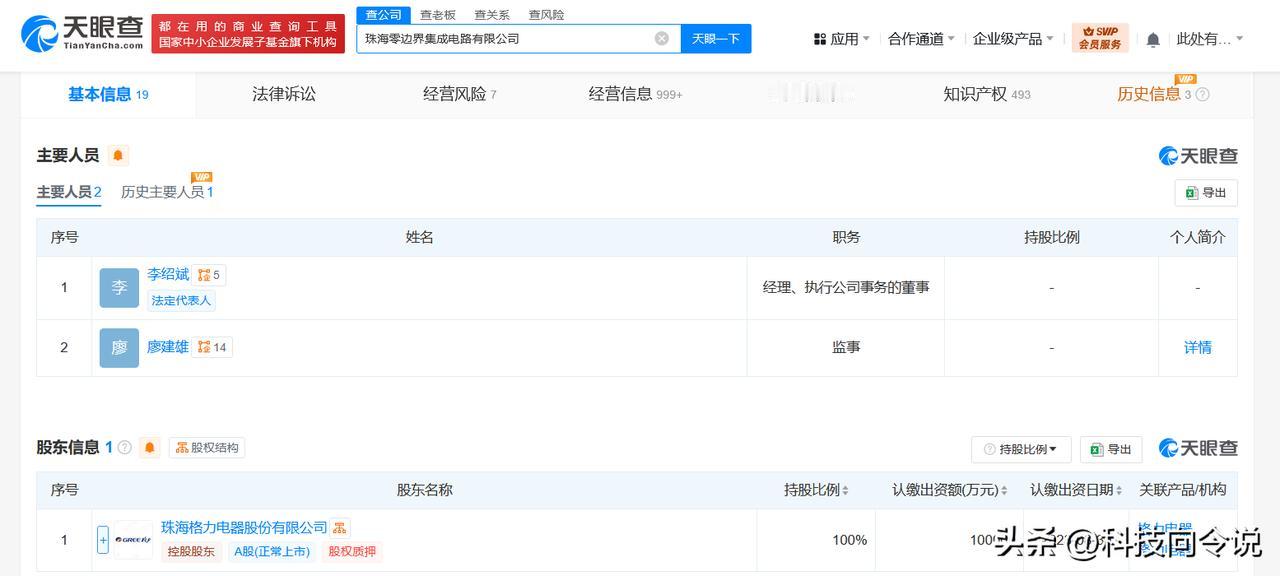Export the 股东信息 table with 导出

(x=1111, y=449)
